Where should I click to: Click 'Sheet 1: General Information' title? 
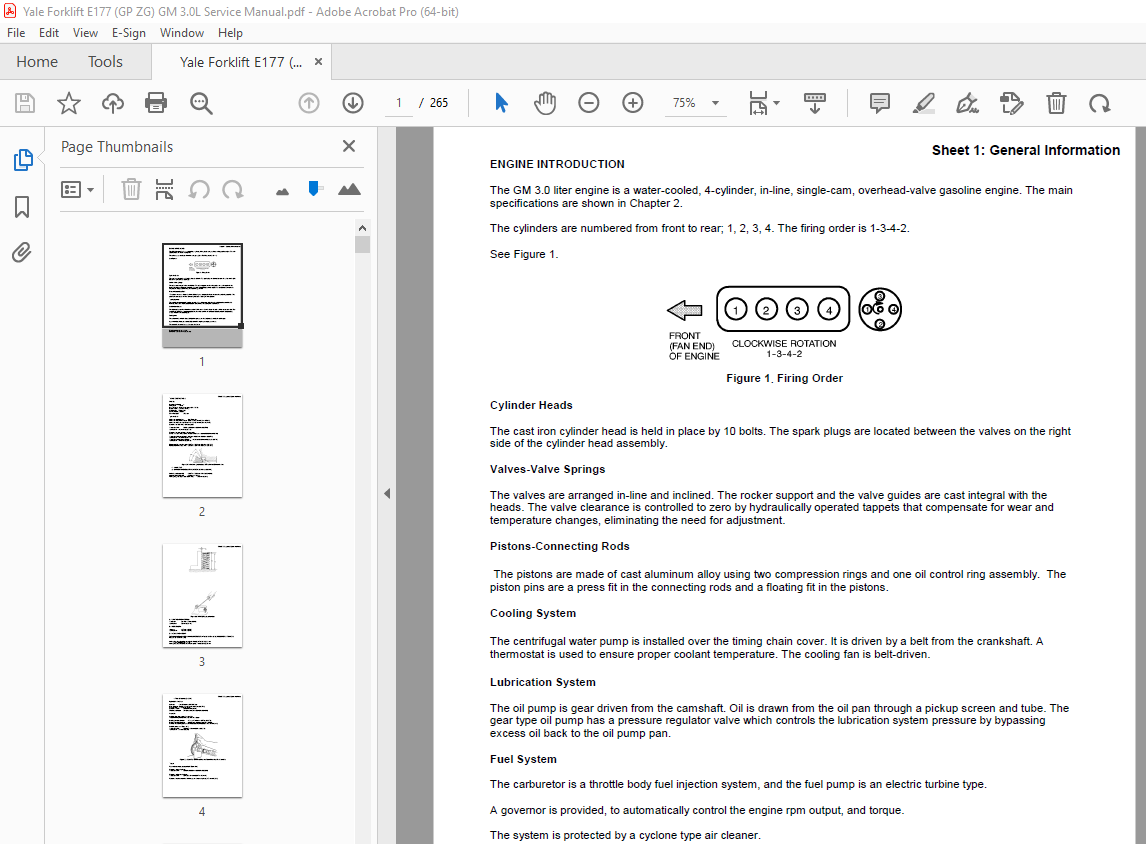[1025, 151]
